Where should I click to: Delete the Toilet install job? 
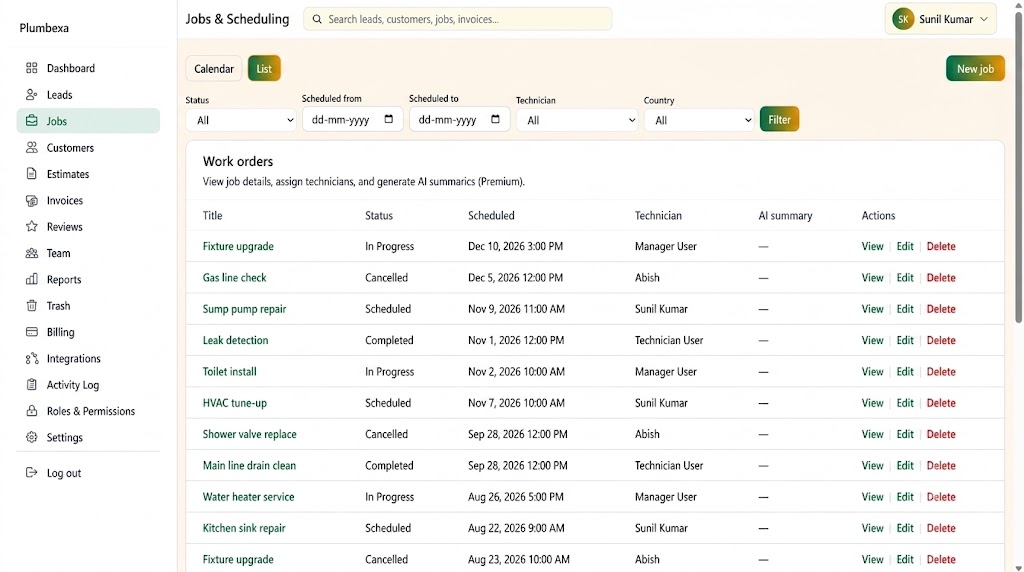[941, 372]
